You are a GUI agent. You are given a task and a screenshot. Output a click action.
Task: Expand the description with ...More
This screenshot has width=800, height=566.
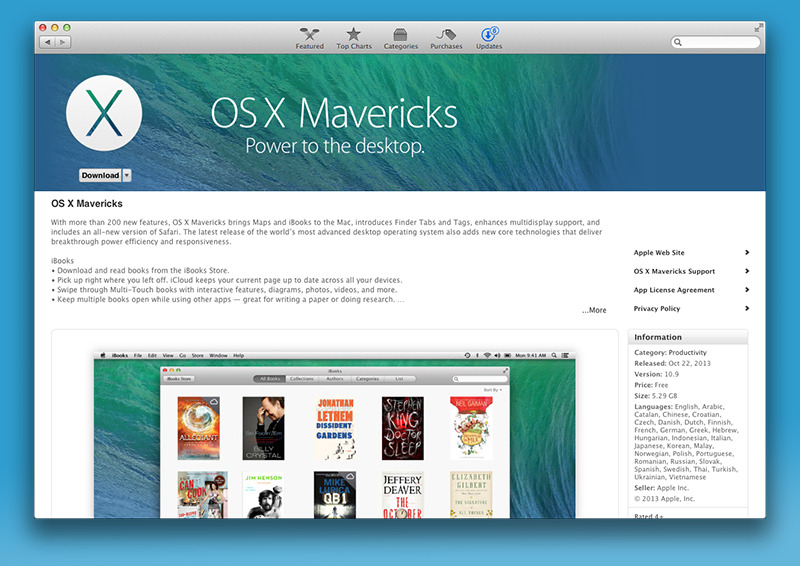click(594, 310)
